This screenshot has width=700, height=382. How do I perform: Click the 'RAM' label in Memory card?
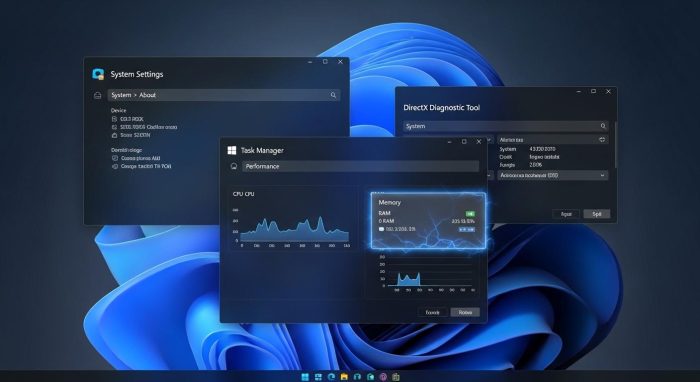click(384, 213)
